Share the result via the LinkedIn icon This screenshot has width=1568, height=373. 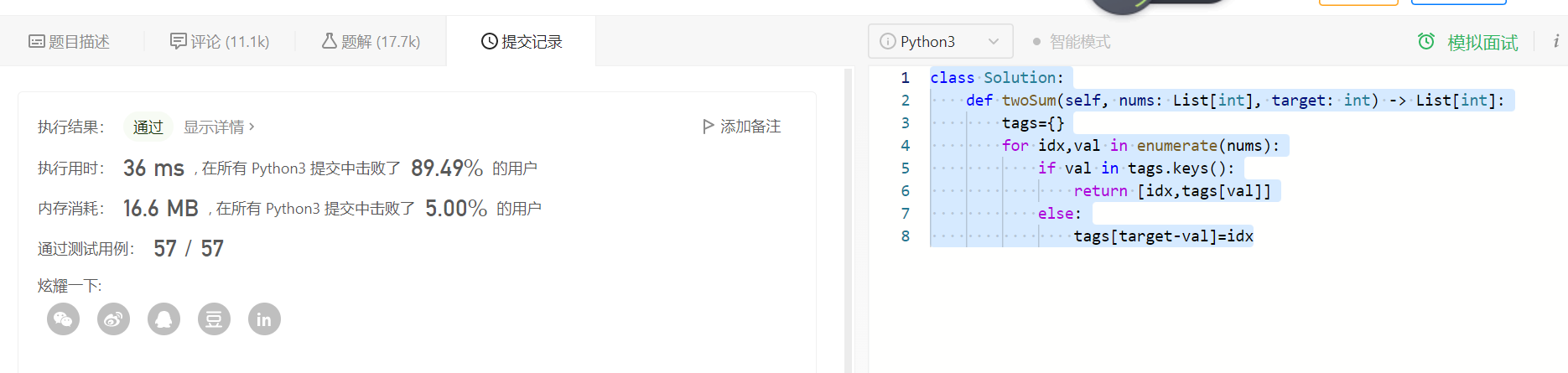click(x=264, y=319)
